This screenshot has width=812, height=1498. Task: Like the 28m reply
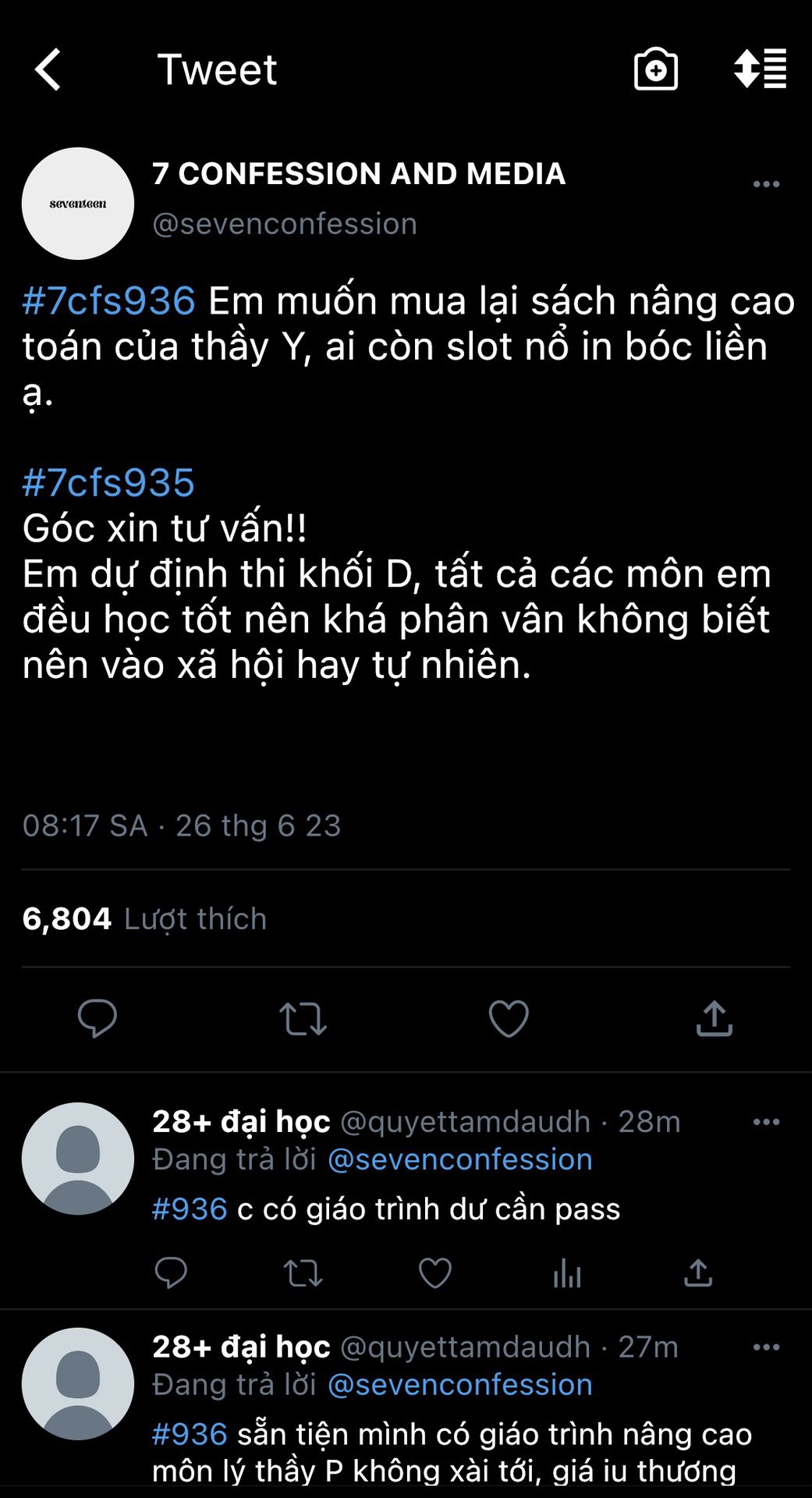click(435, 1273)
